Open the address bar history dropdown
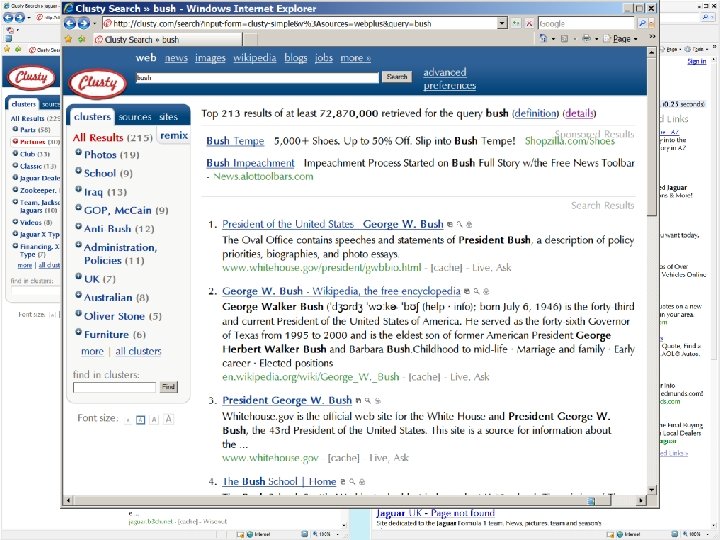The width and height of the screenshot is (720, 540). [x=502, y=23]
